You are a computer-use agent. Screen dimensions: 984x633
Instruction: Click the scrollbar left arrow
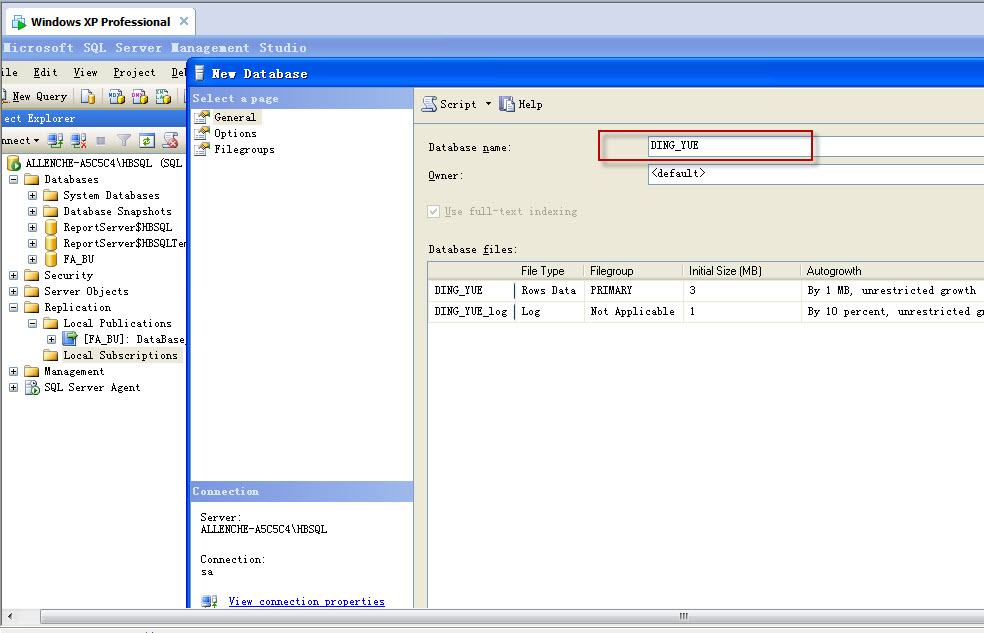[x=10, y=617]
